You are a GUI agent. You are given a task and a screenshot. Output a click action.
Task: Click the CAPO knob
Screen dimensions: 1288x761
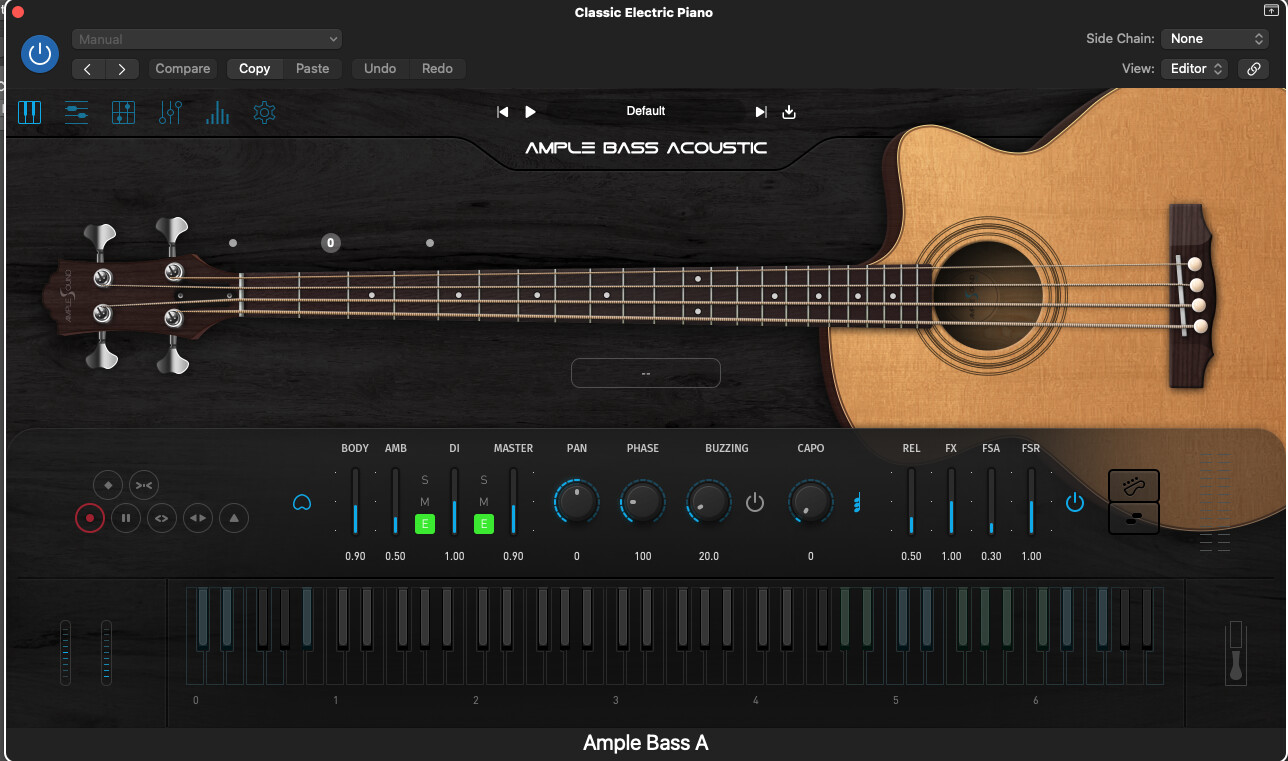coord(810,501)
